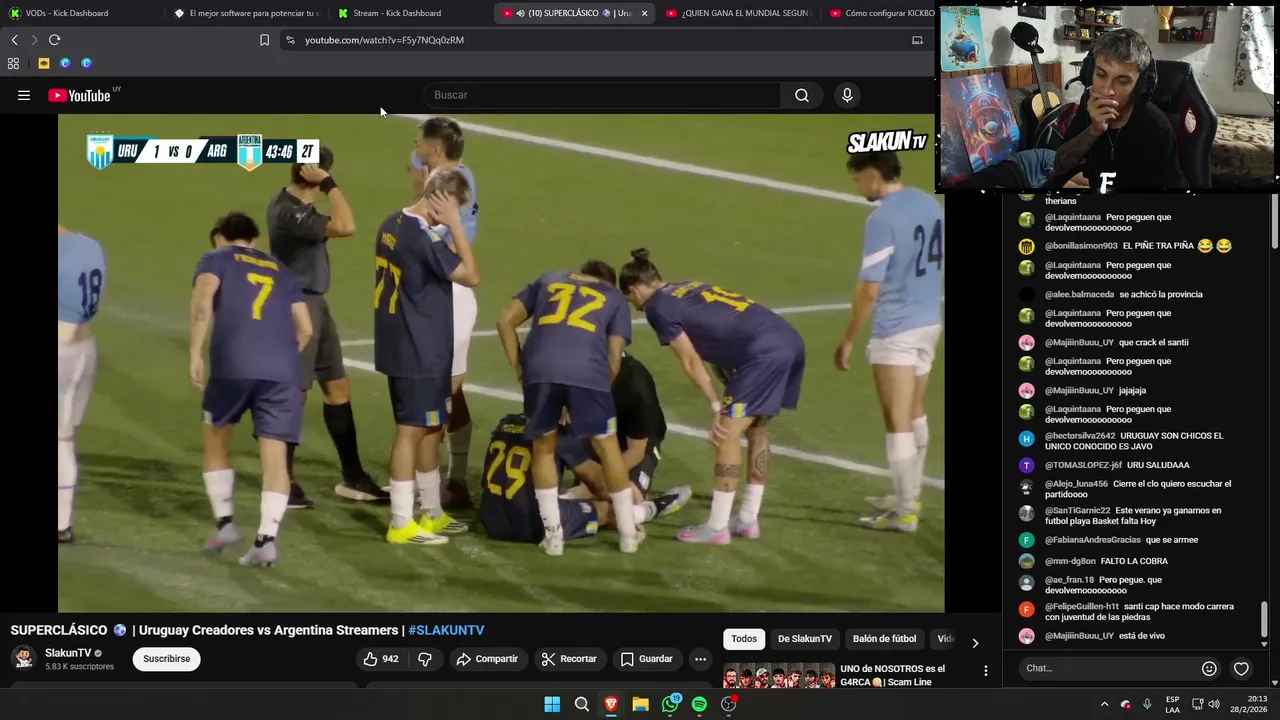
Task: Dislike the video with thumbs down
Action: (x=424, y=659)
